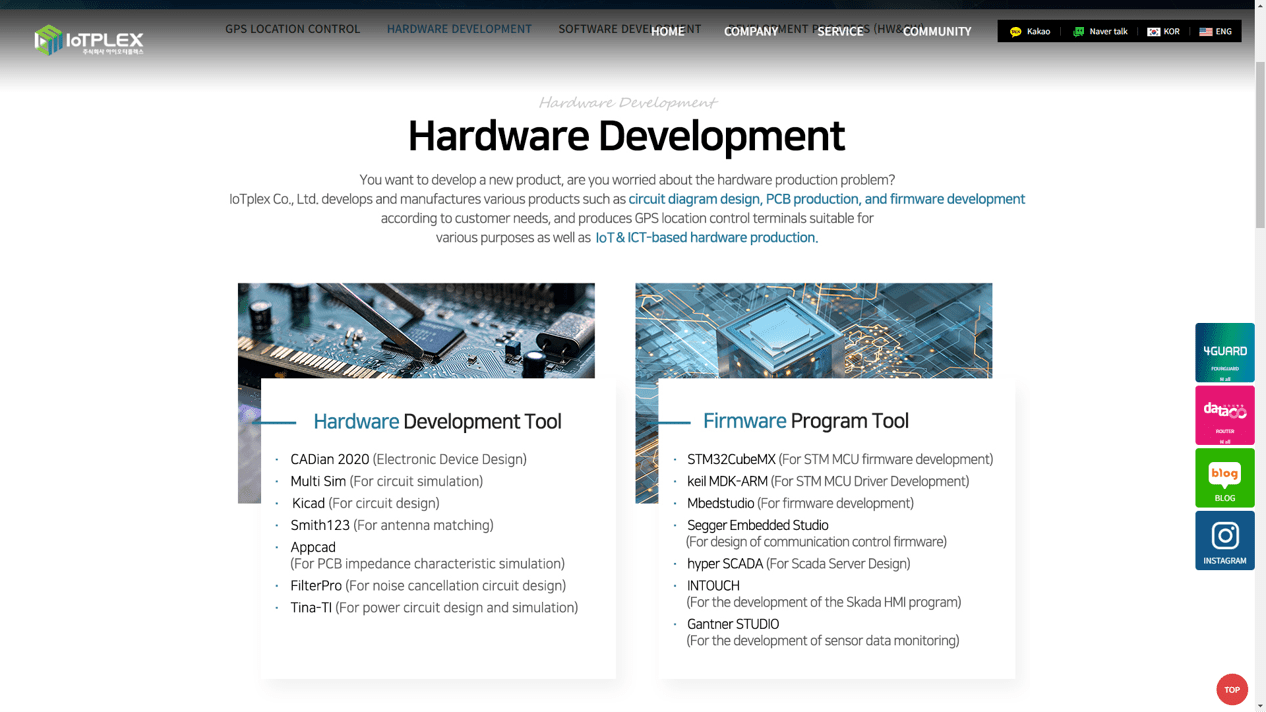Click the processor chip image thumbnail
Viewport: 1266px width, 712px height.
(x=814, y=330)
